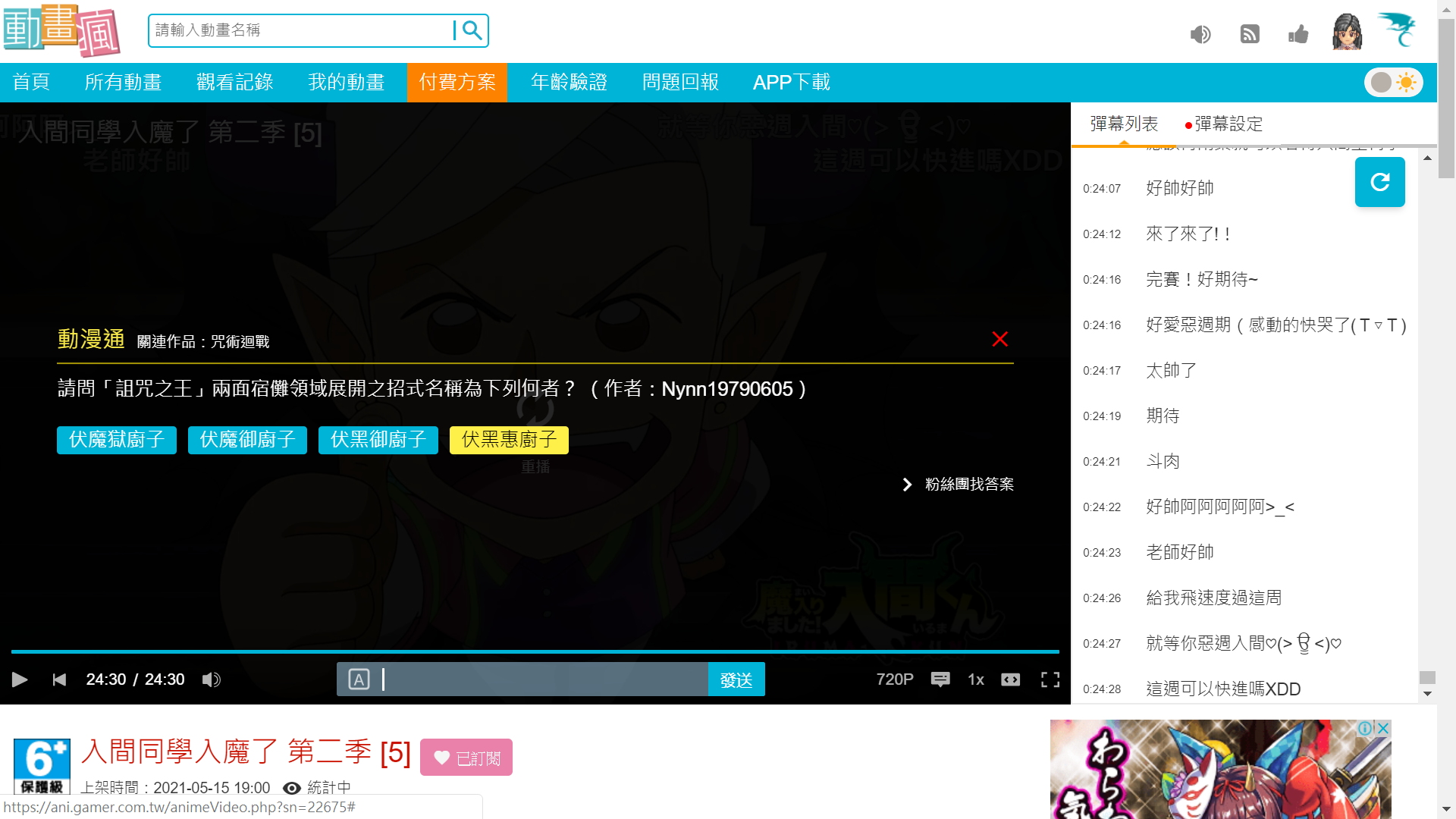Click the 6+ 保護級 rating badge

(x=42, y=766)
